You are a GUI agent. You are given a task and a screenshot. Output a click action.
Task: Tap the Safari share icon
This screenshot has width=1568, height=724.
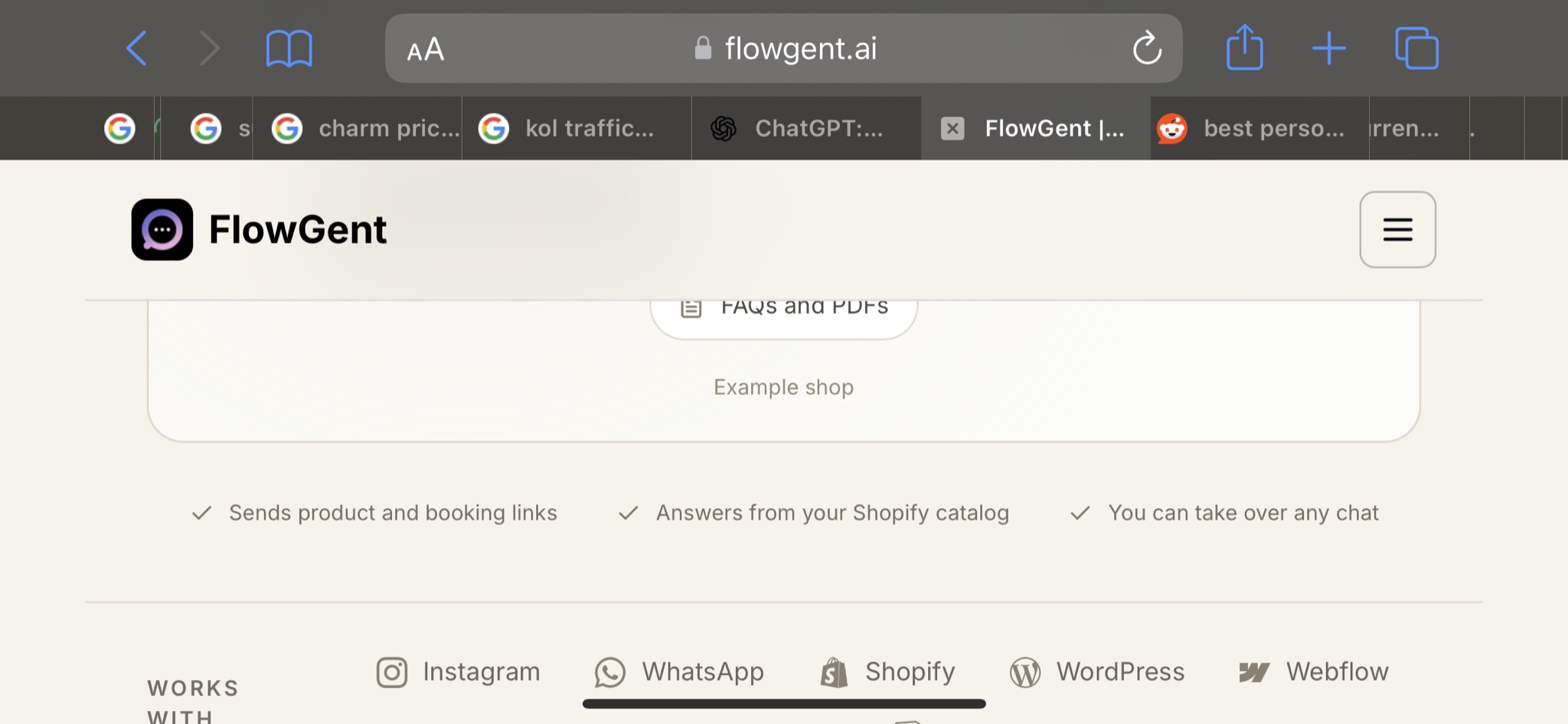click(1244, 48)
